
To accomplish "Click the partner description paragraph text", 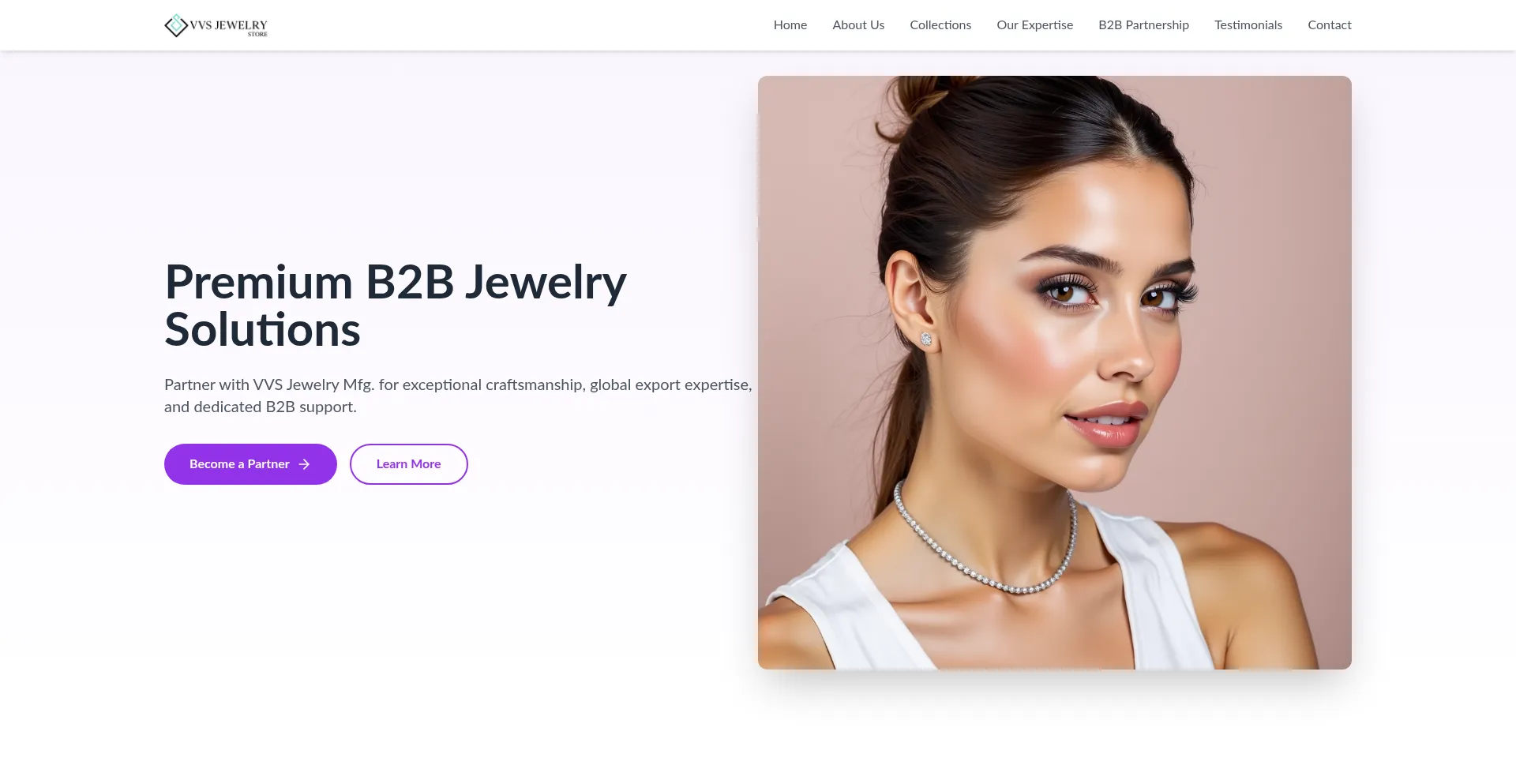I will coord(458,396).
